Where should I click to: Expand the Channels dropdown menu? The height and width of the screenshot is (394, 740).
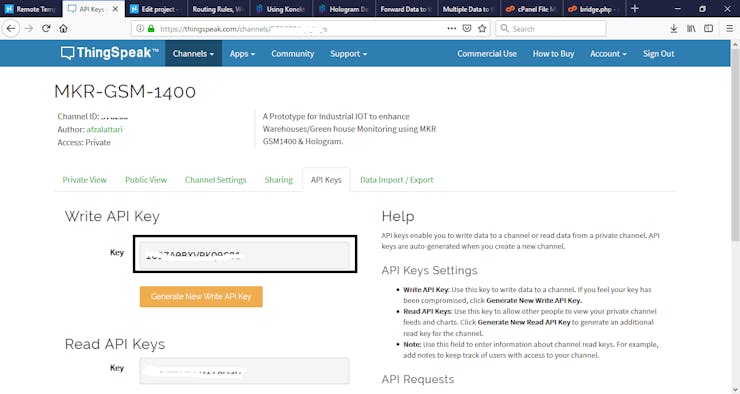pyautogui.click(x=193, y=53)
